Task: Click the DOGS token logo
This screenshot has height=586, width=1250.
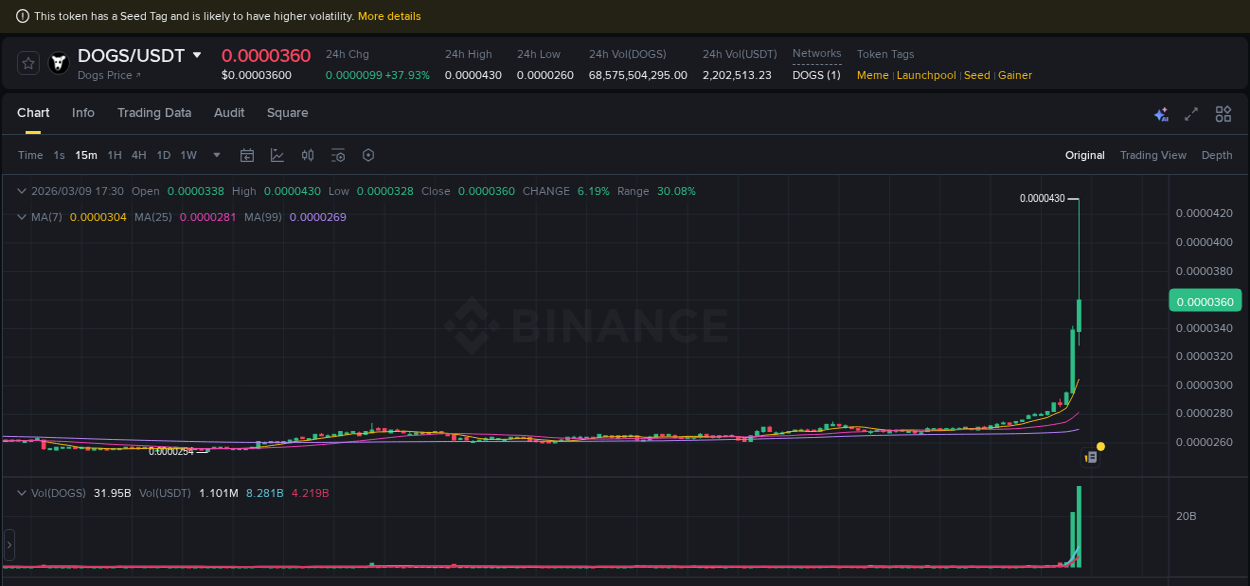Action: pyautogui.click(x=58, y=63)
